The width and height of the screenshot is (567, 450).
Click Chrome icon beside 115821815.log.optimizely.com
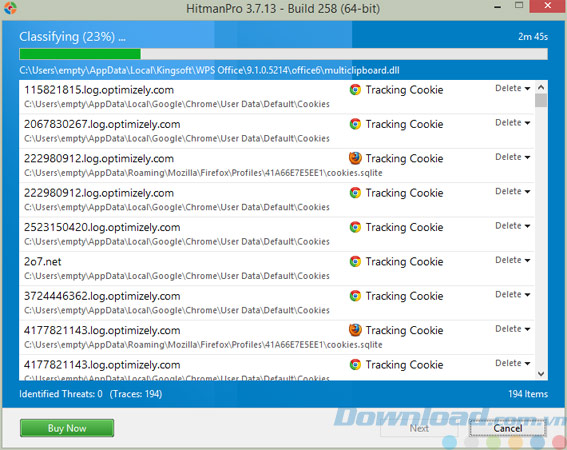355,90
